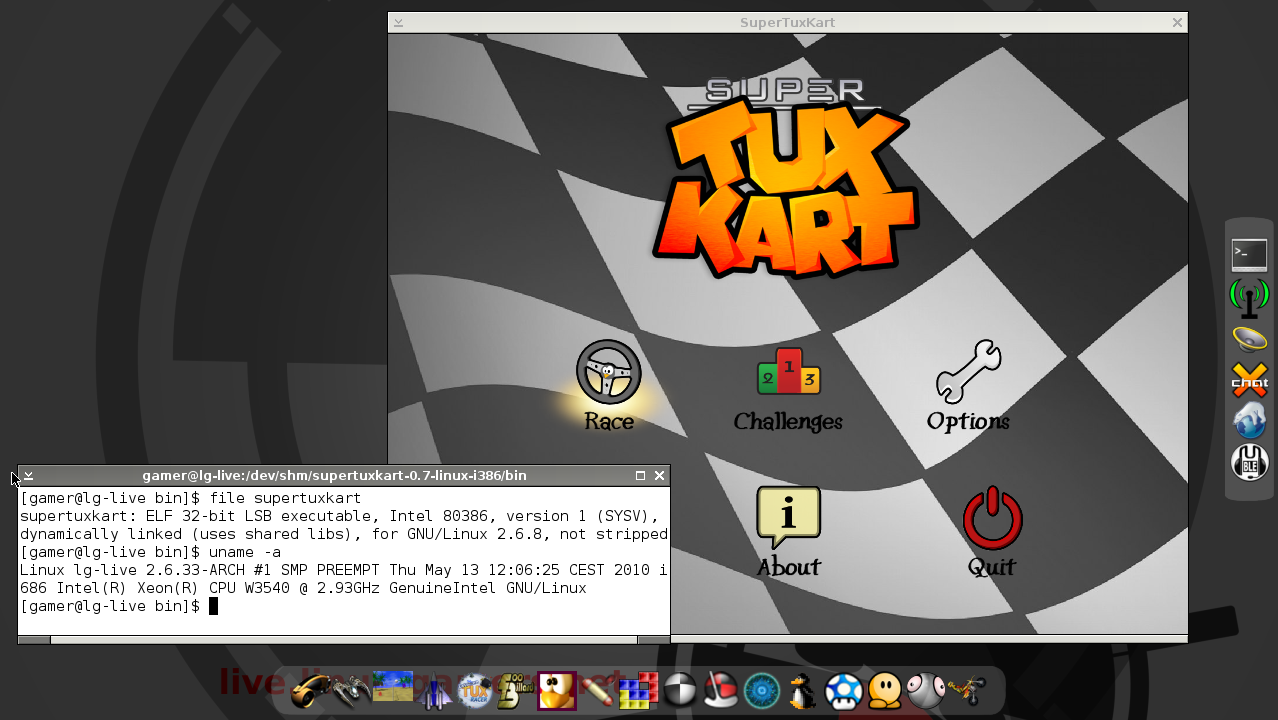Open the yellow duck face game in dock

(x=557, y=691)
